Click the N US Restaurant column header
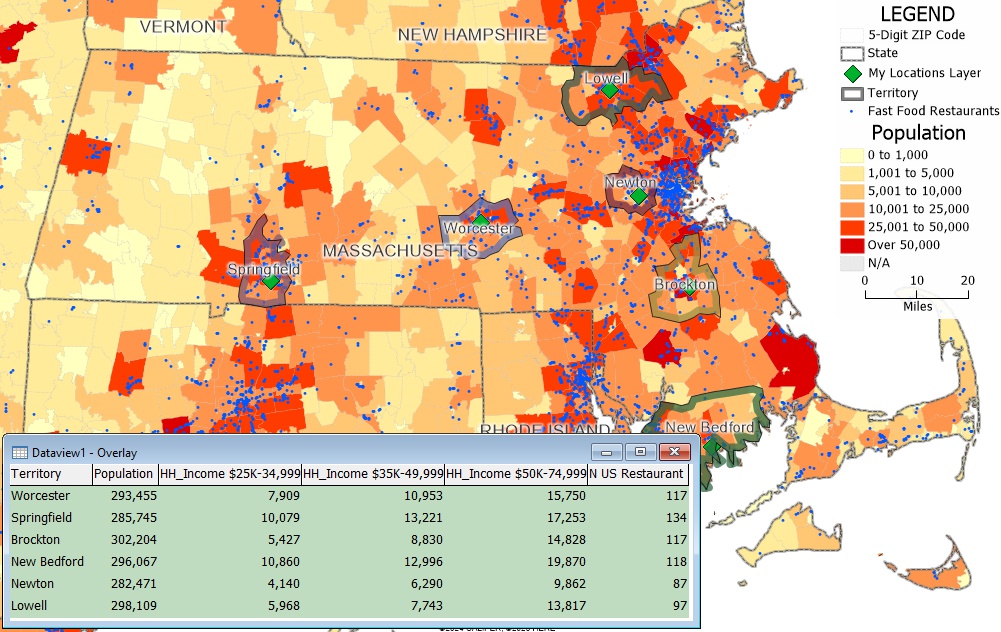1001x632 pixels. pos(637,474)
